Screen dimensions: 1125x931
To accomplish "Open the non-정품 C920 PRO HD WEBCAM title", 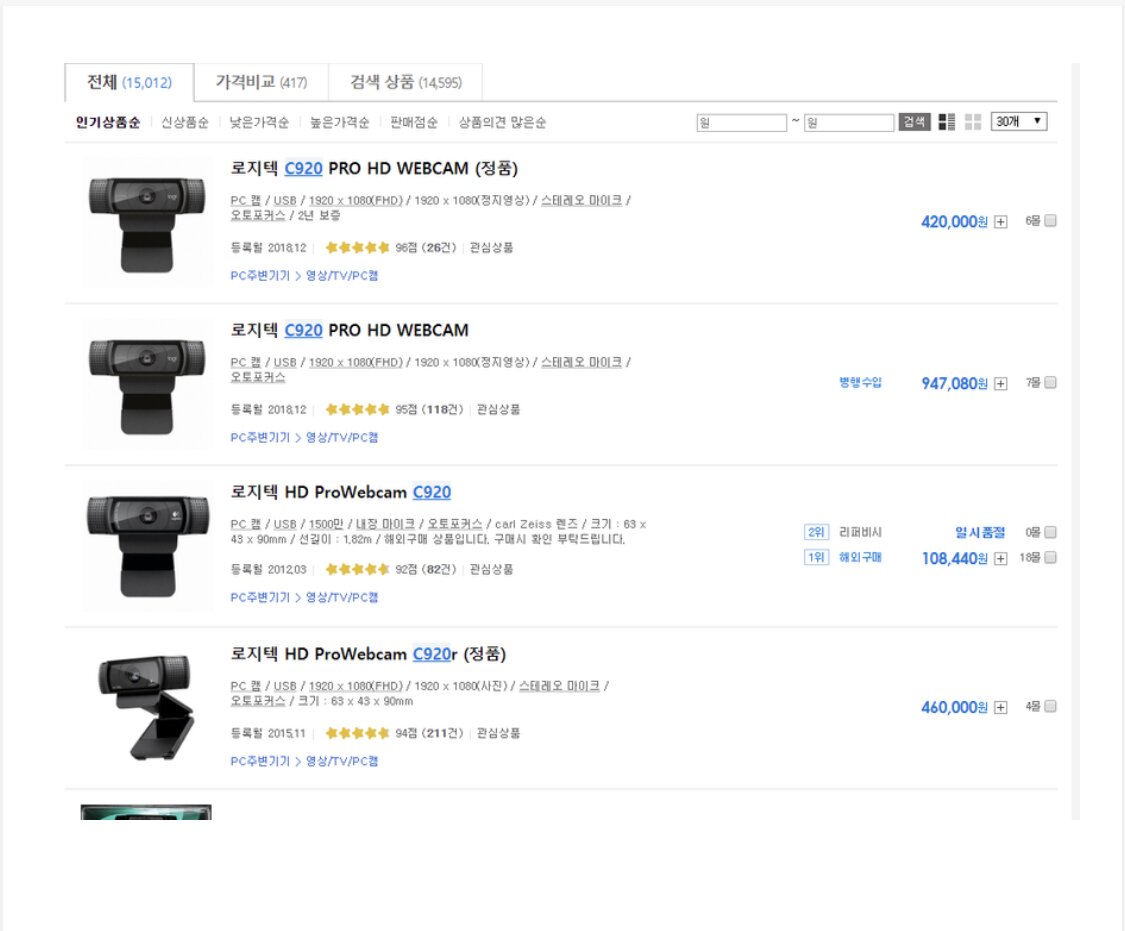I will [x=349, y=331].
